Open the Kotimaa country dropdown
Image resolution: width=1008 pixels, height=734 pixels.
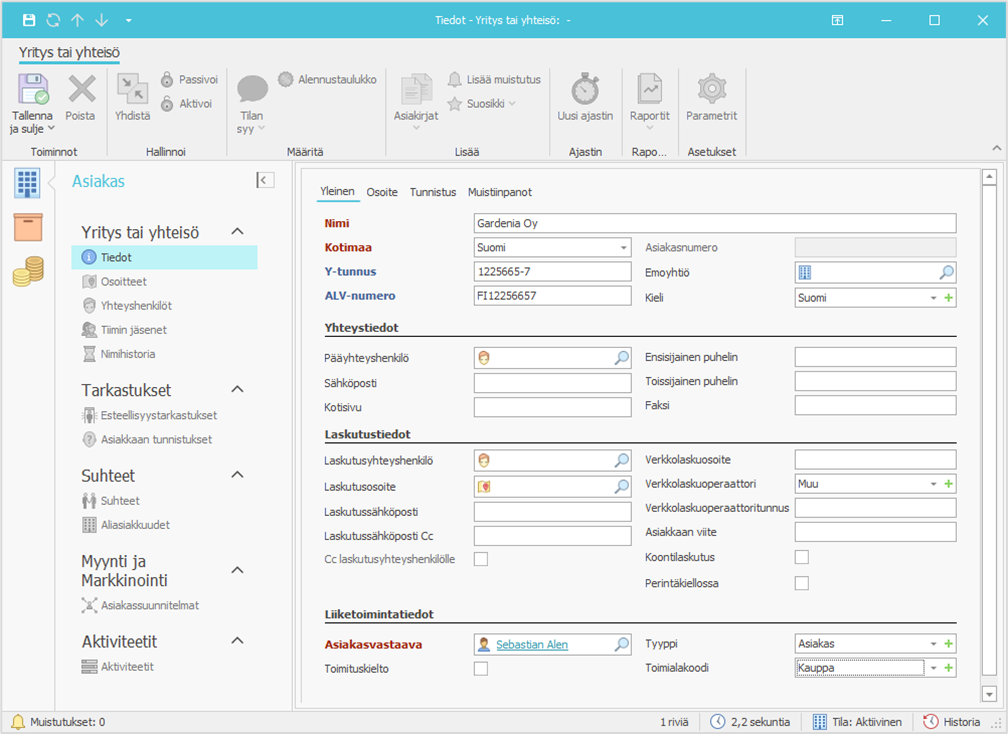point(624,247)
